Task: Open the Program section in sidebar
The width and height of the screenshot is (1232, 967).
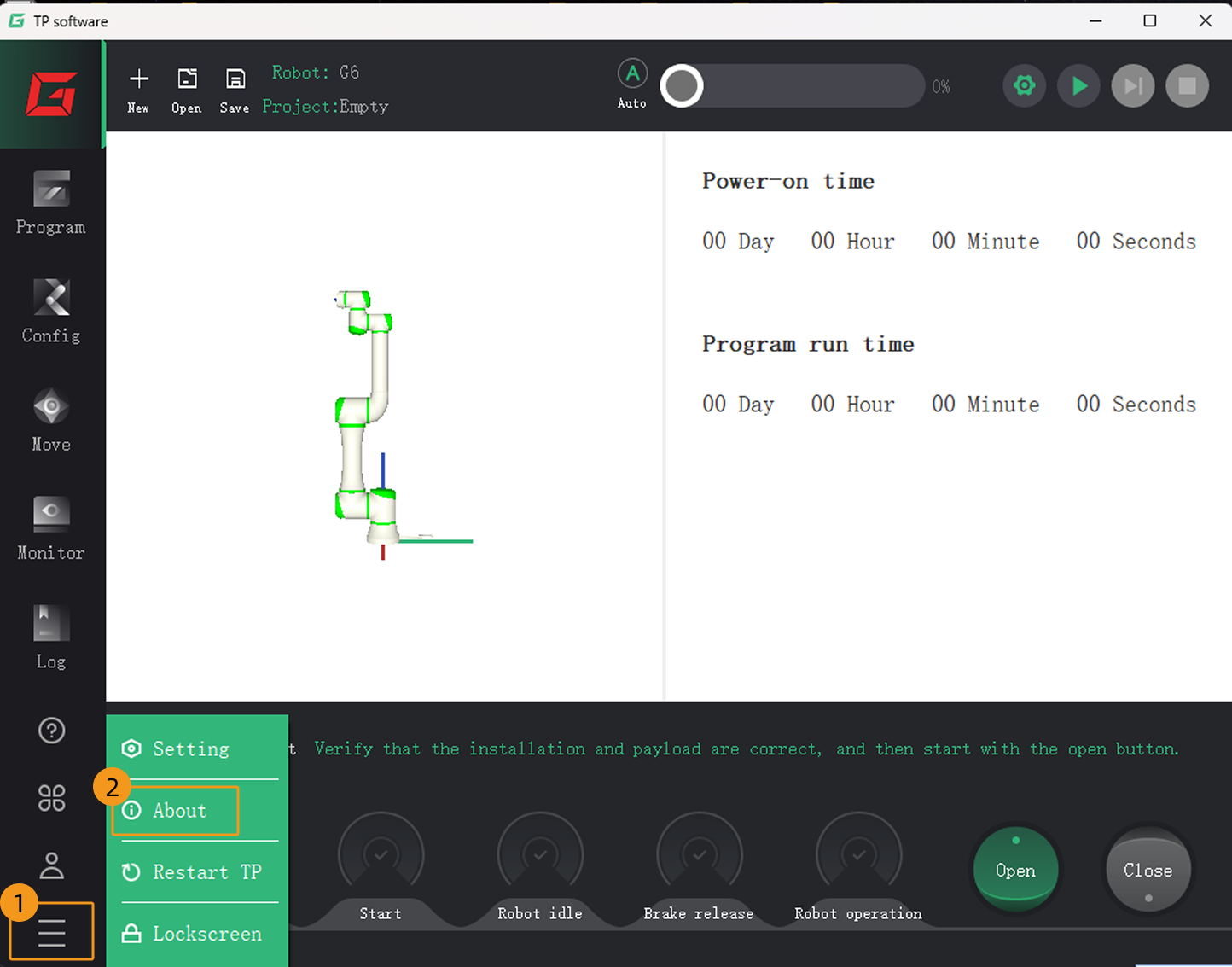Action: click(x=51, y=202)
